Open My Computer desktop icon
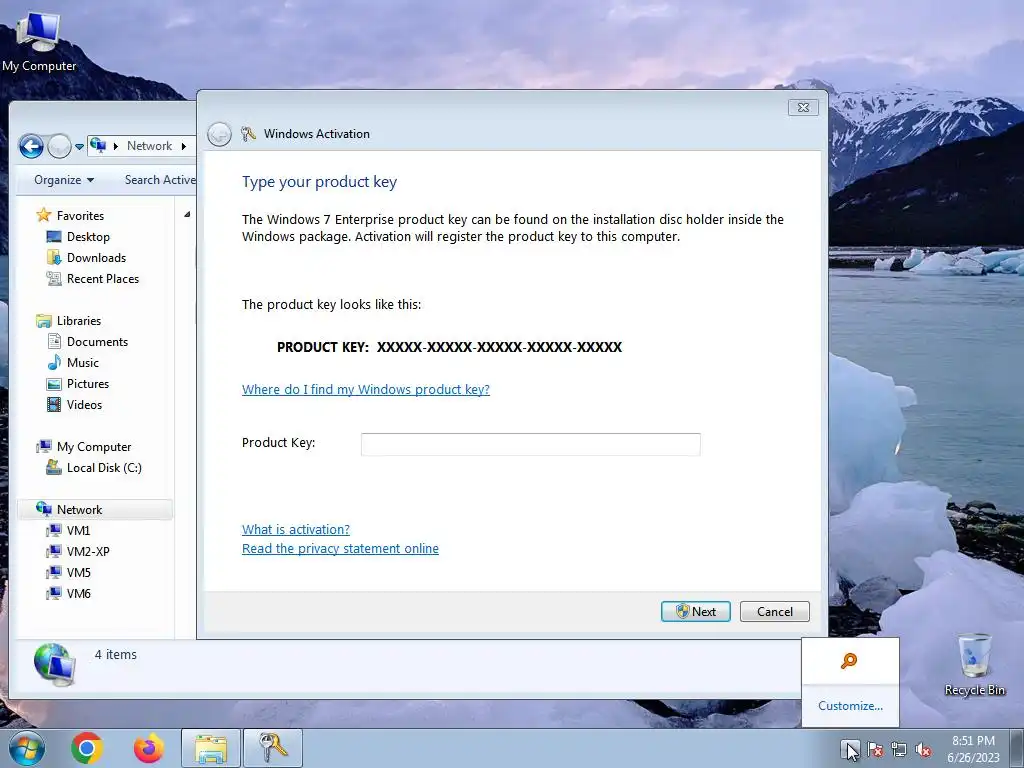 pos(39,40)
